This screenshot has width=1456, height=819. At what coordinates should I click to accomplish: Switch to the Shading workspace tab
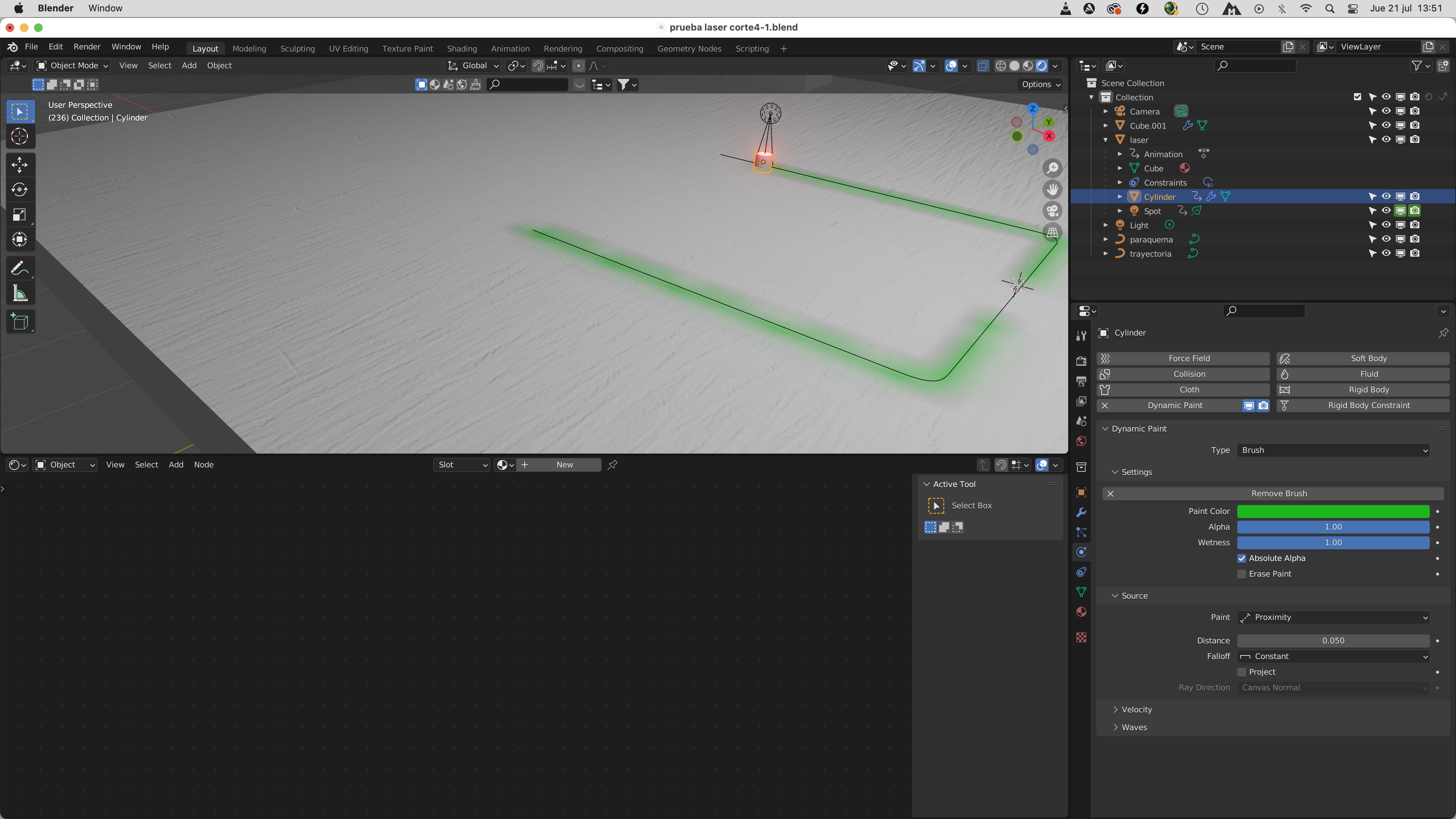pos(462,49)
